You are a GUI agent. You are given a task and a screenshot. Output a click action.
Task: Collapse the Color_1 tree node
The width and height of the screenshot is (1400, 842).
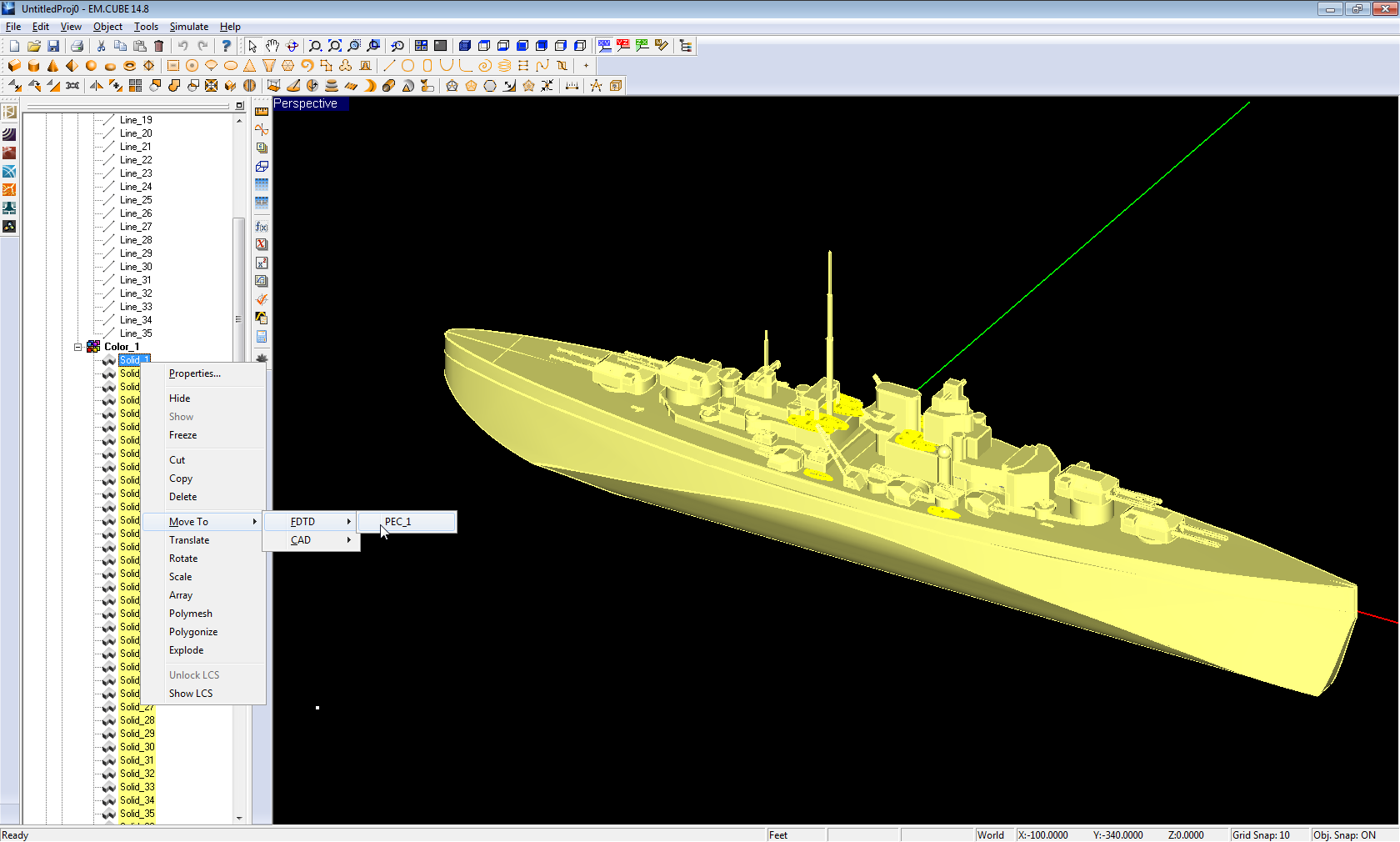pyautogui.click(x=78, y=347)
